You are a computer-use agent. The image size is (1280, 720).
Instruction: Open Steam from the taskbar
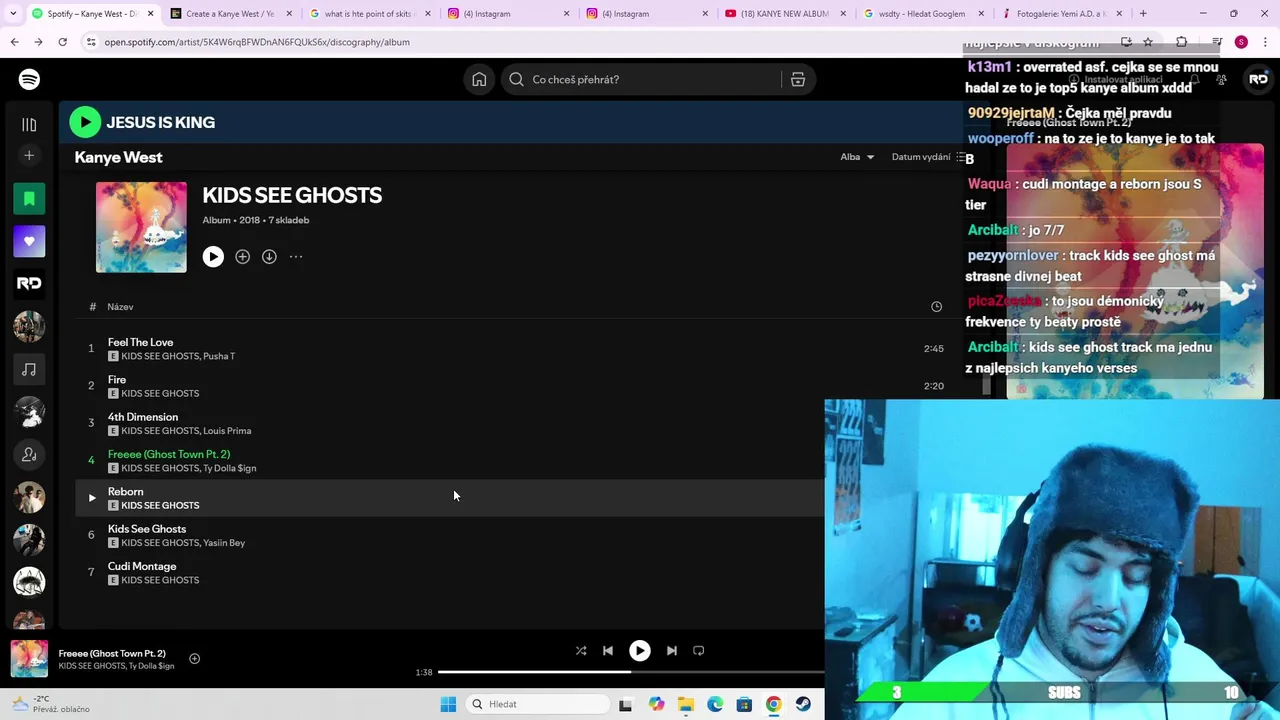(x=803, y=704)
